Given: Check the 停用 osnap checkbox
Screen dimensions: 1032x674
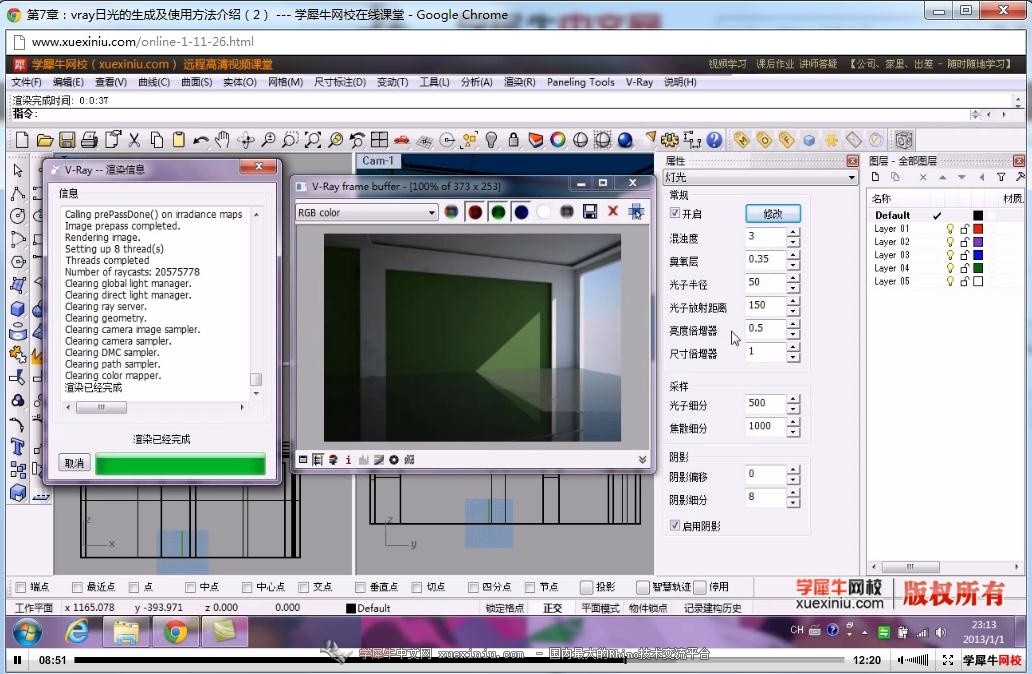Looking at the screenshot, I should pyautogui.click(x=700, y=586).
